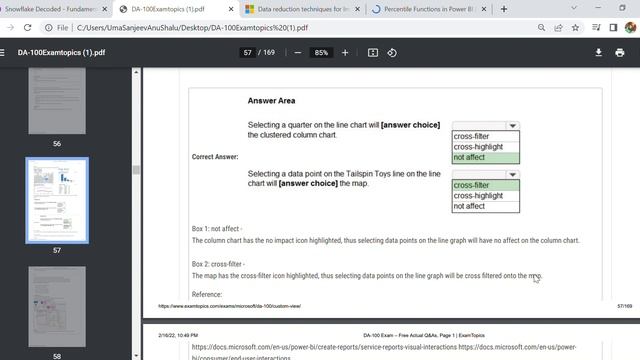Select the highlighted not affect option in first list

(485, 158)
